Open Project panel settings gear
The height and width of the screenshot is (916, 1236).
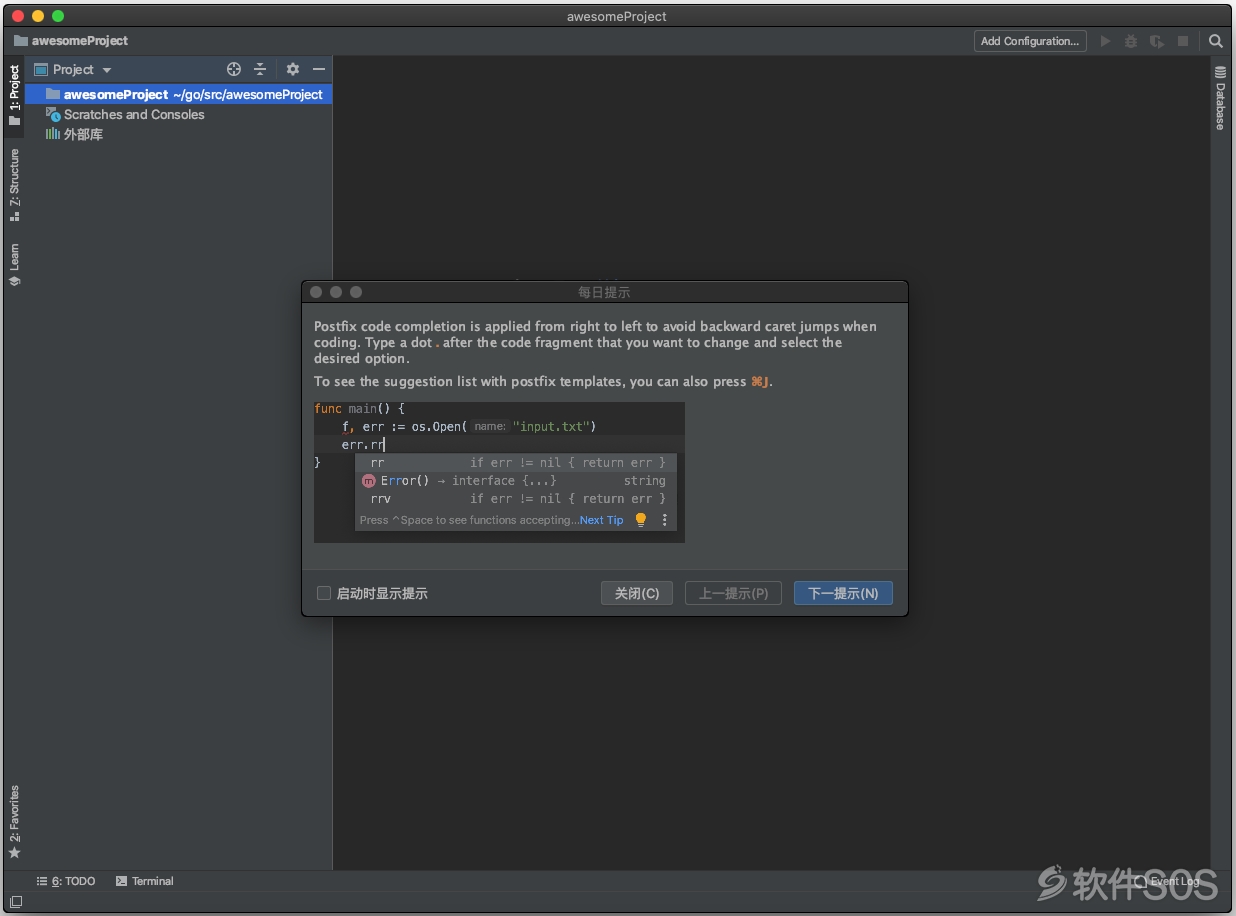[x=292, y=69]
